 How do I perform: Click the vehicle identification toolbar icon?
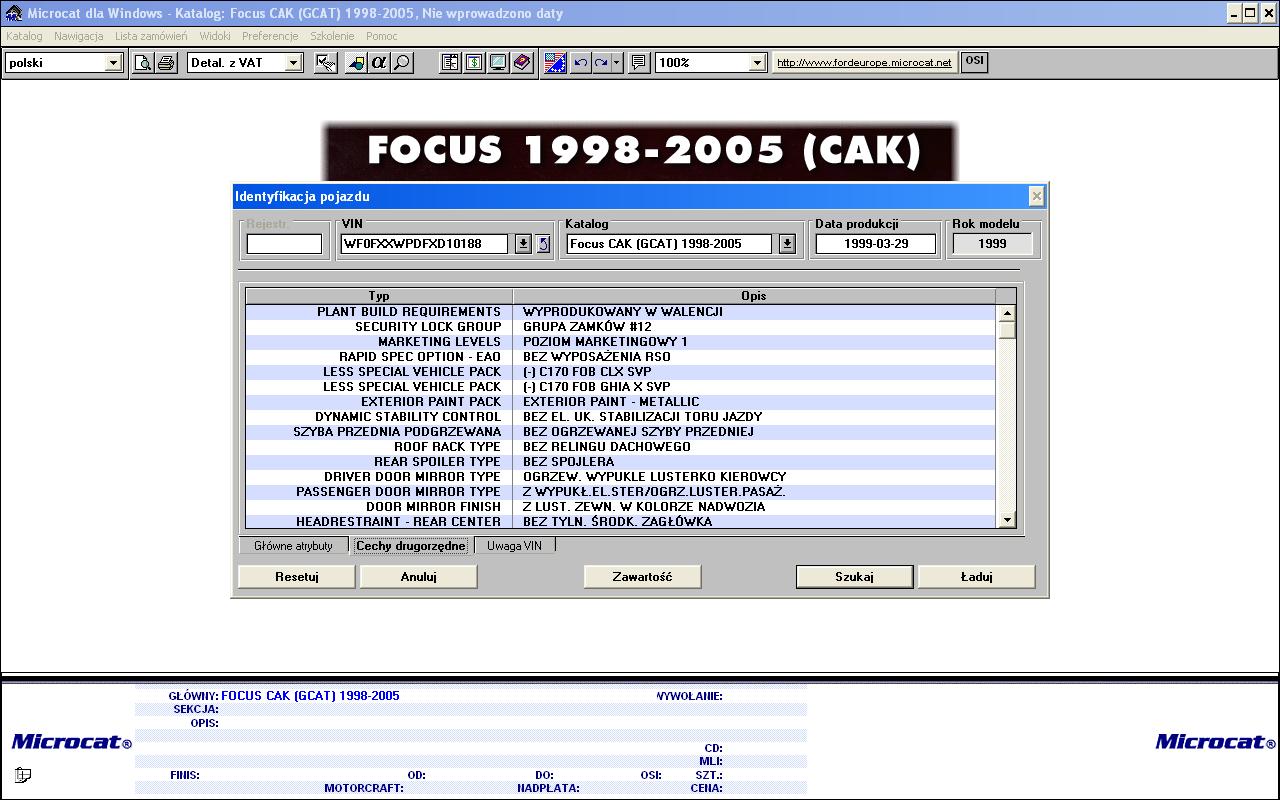325,63
